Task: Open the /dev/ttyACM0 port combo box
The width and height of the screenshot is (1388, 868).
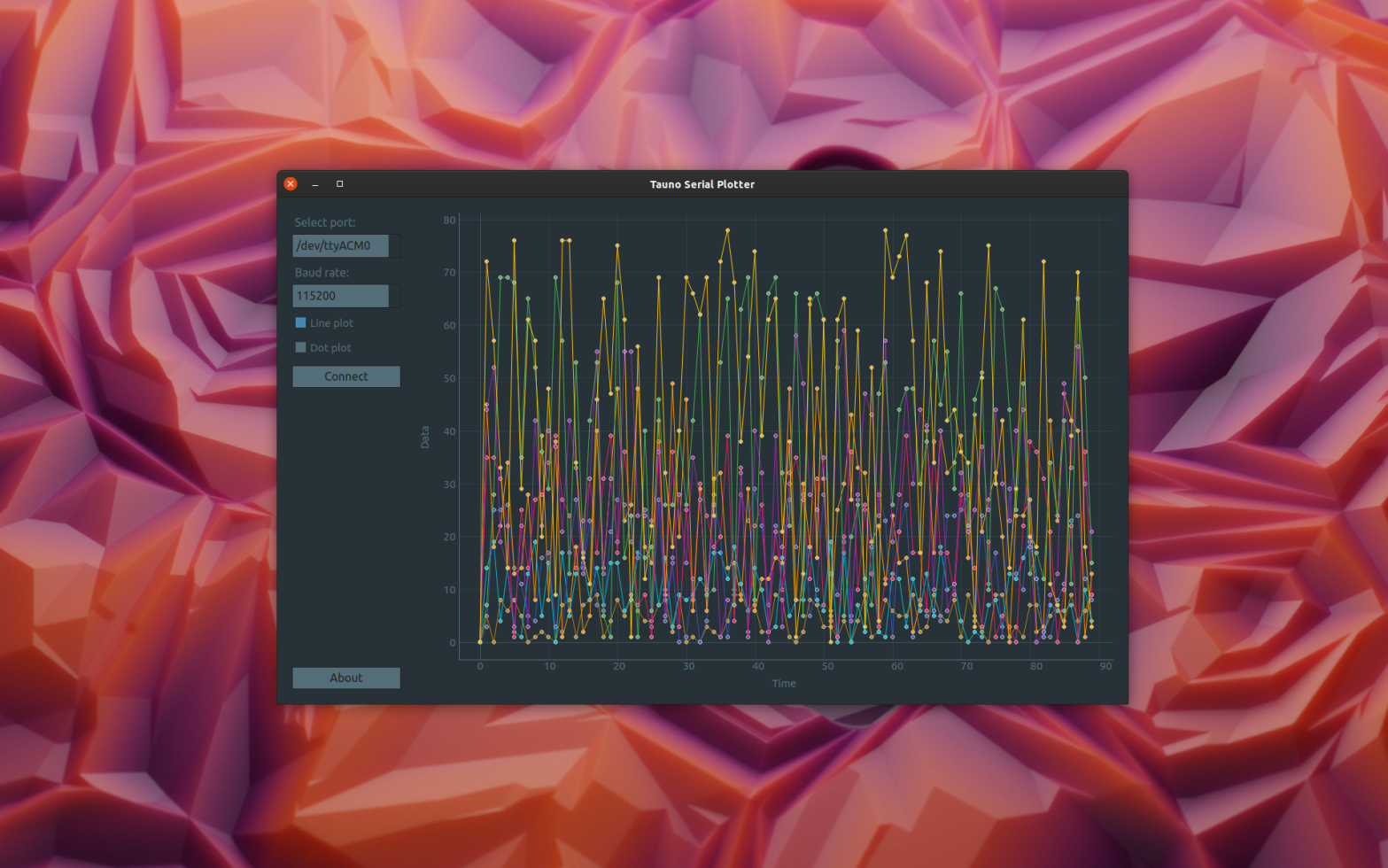Action: coord(341,246)
